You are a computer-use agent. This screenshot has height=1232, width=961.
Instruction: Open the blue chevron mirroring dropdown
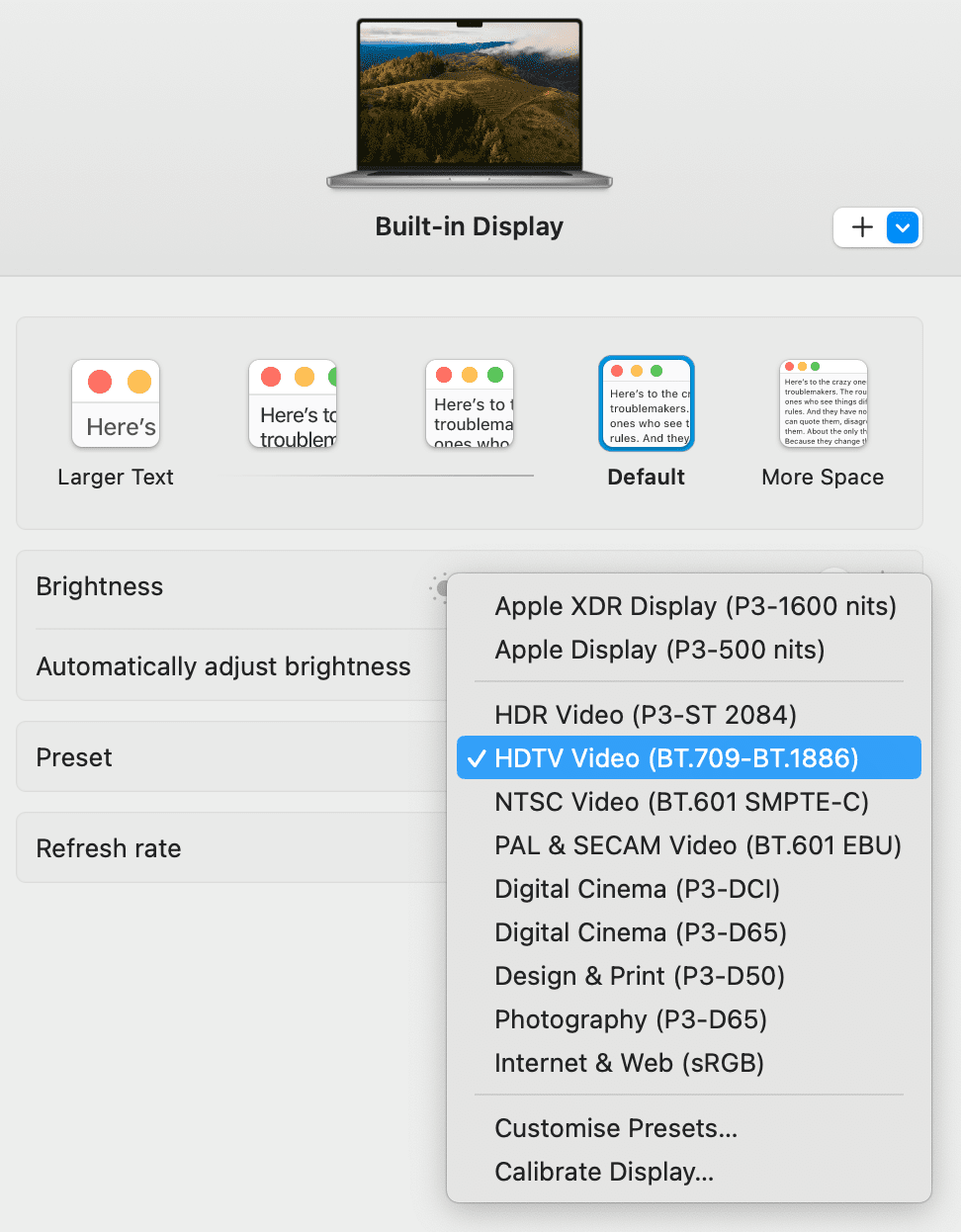coord(901,227)
